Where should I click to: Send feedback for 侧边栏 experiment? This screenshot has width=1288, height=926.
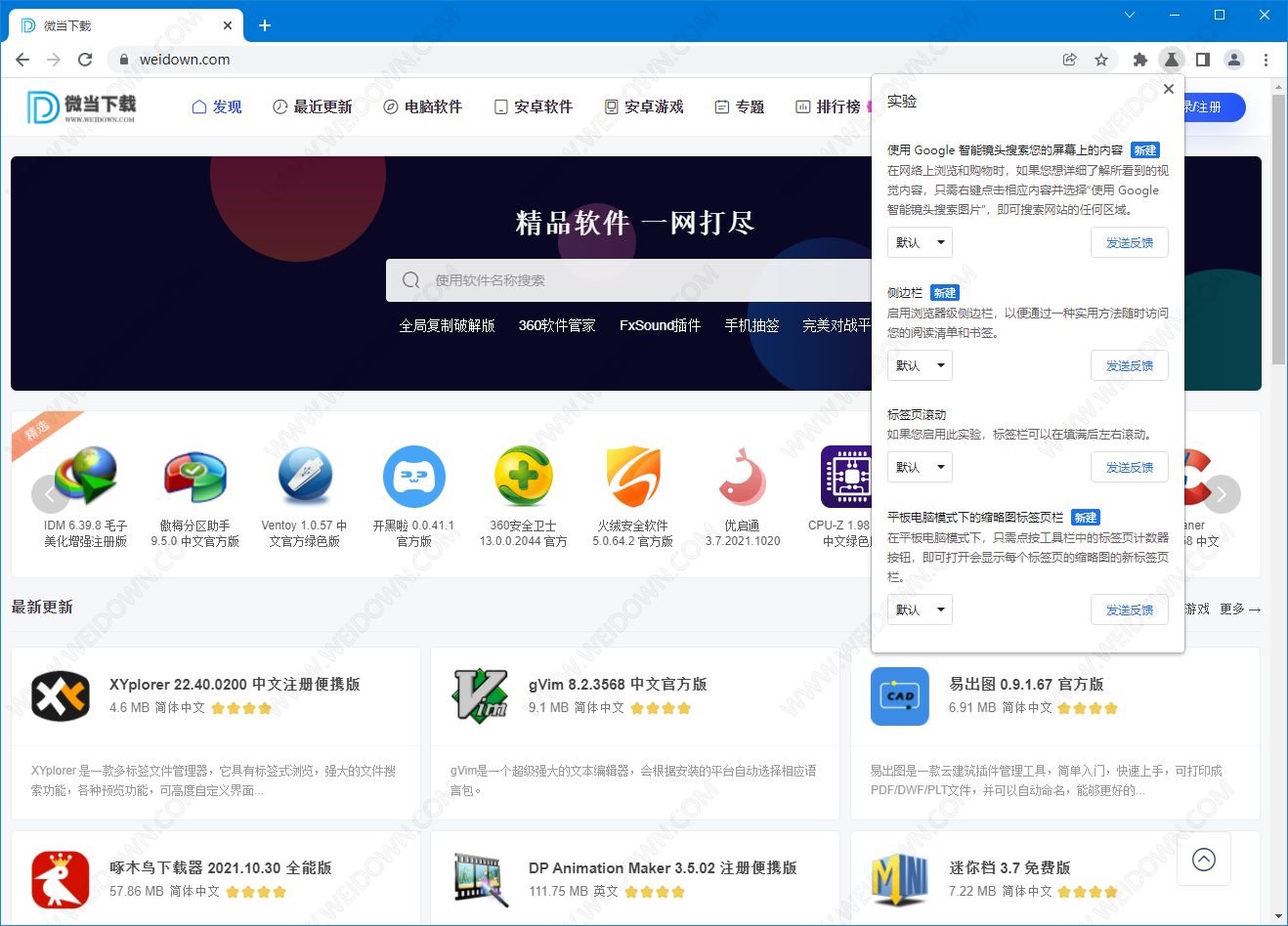(x=1130, y=366)
